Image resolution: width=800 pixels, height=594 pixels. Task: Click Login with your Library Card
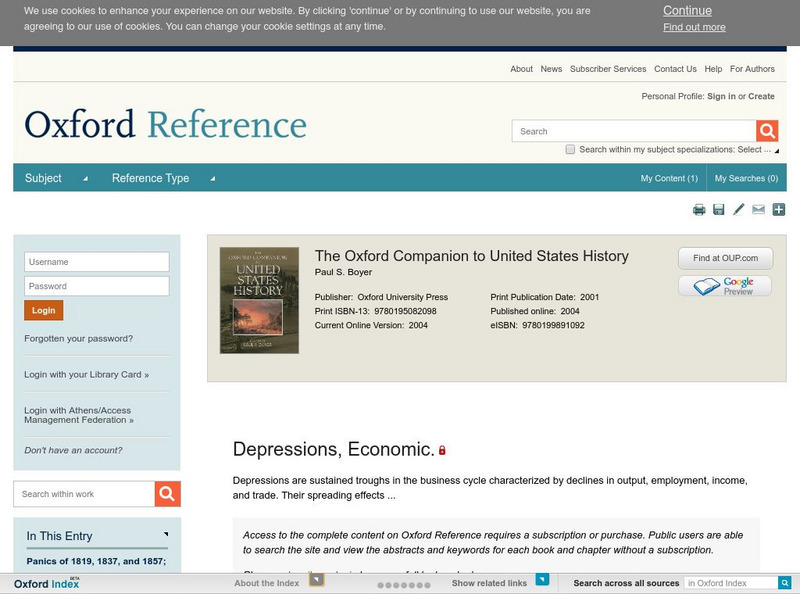coord(86,375)
